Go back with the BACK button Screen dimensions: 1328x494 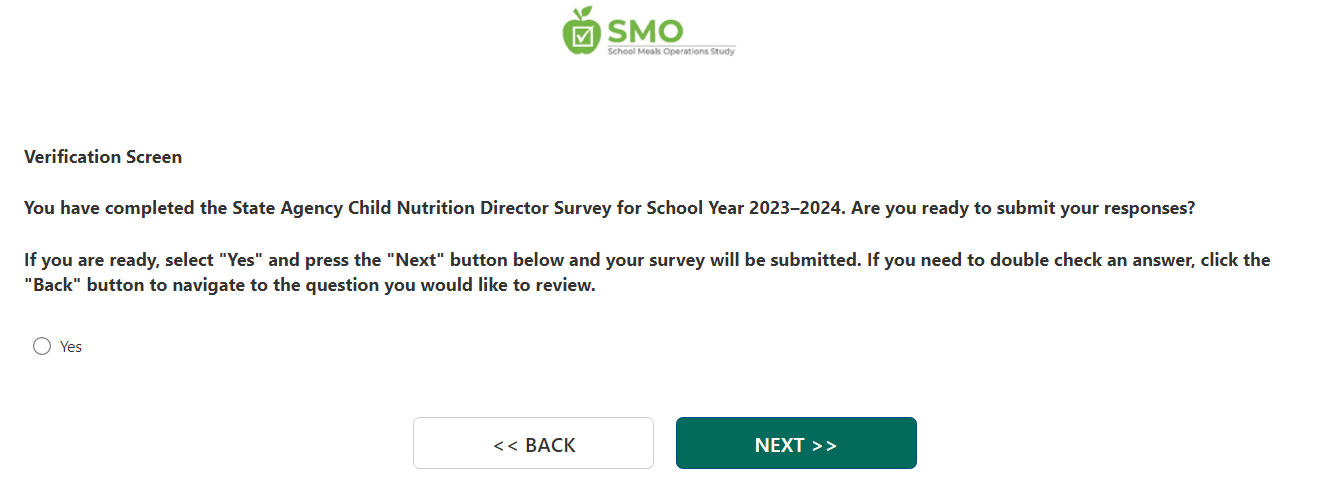click(533, 443)
